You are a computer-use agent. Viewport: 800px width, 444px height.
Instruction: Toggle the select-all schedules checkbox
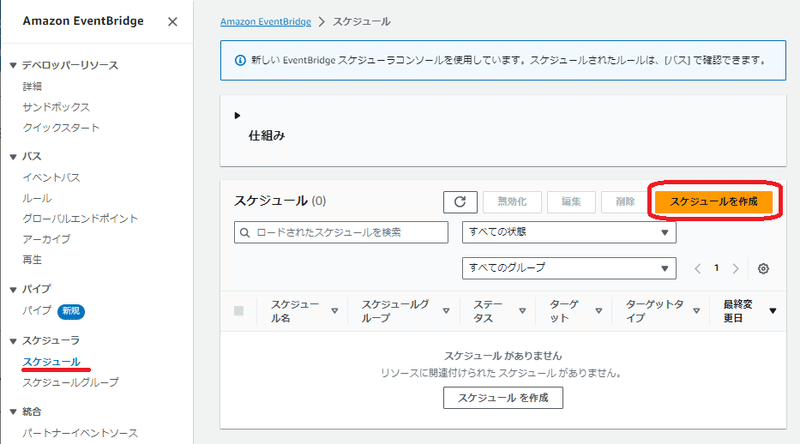239,310
